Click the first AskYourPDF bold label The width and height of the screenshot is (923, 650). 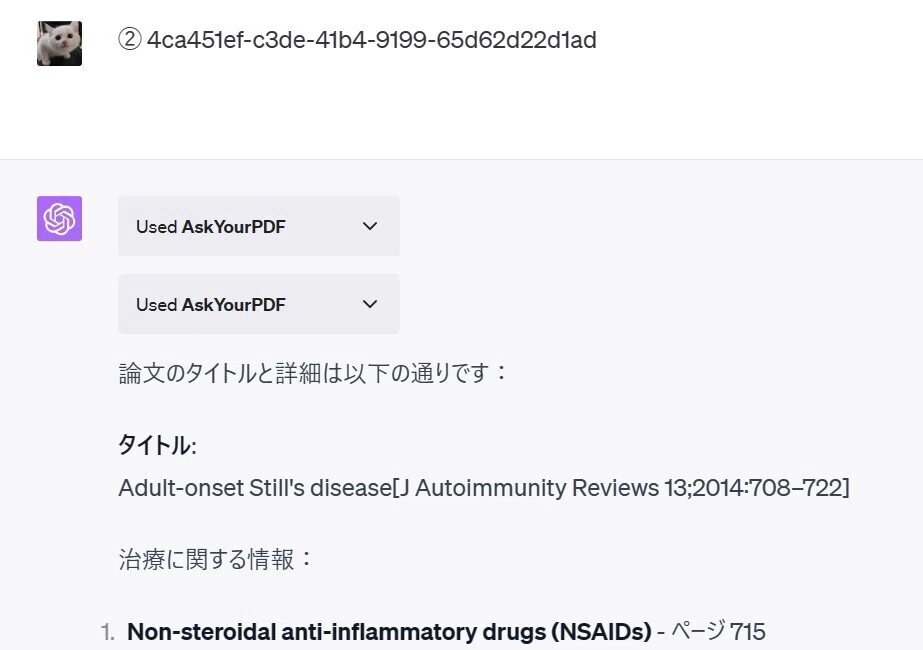coord(234,227)
